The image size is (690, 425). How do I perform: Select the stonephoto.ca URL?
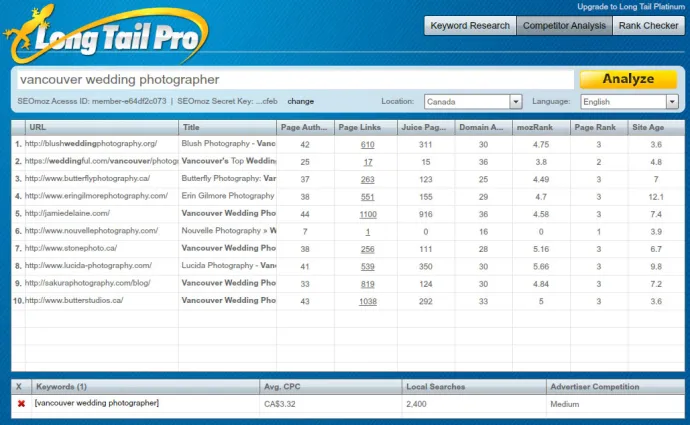point(71,248)
